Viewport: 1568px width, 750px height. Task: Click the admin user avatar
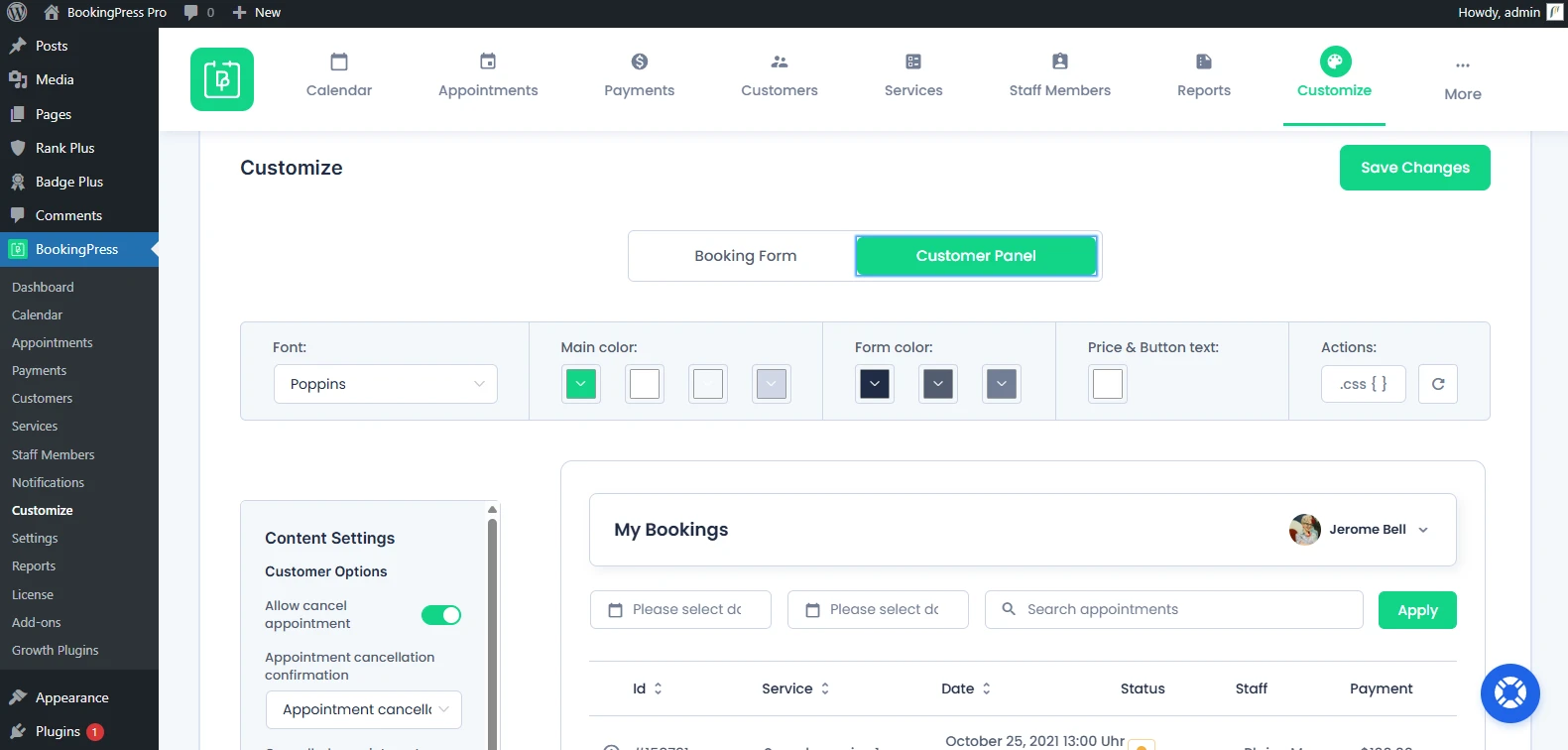point(1554,13)
